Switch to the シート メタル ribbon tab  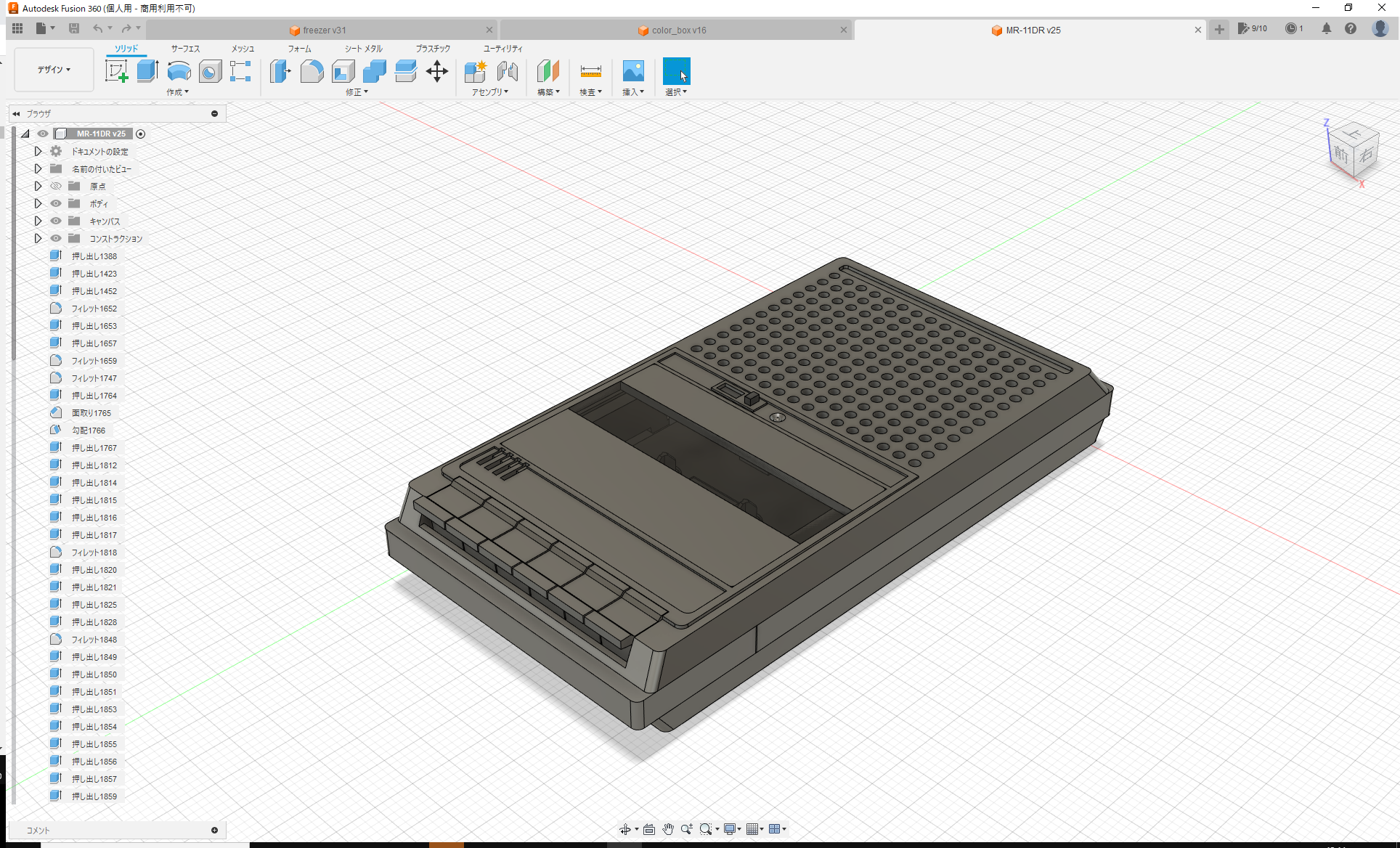362,49
